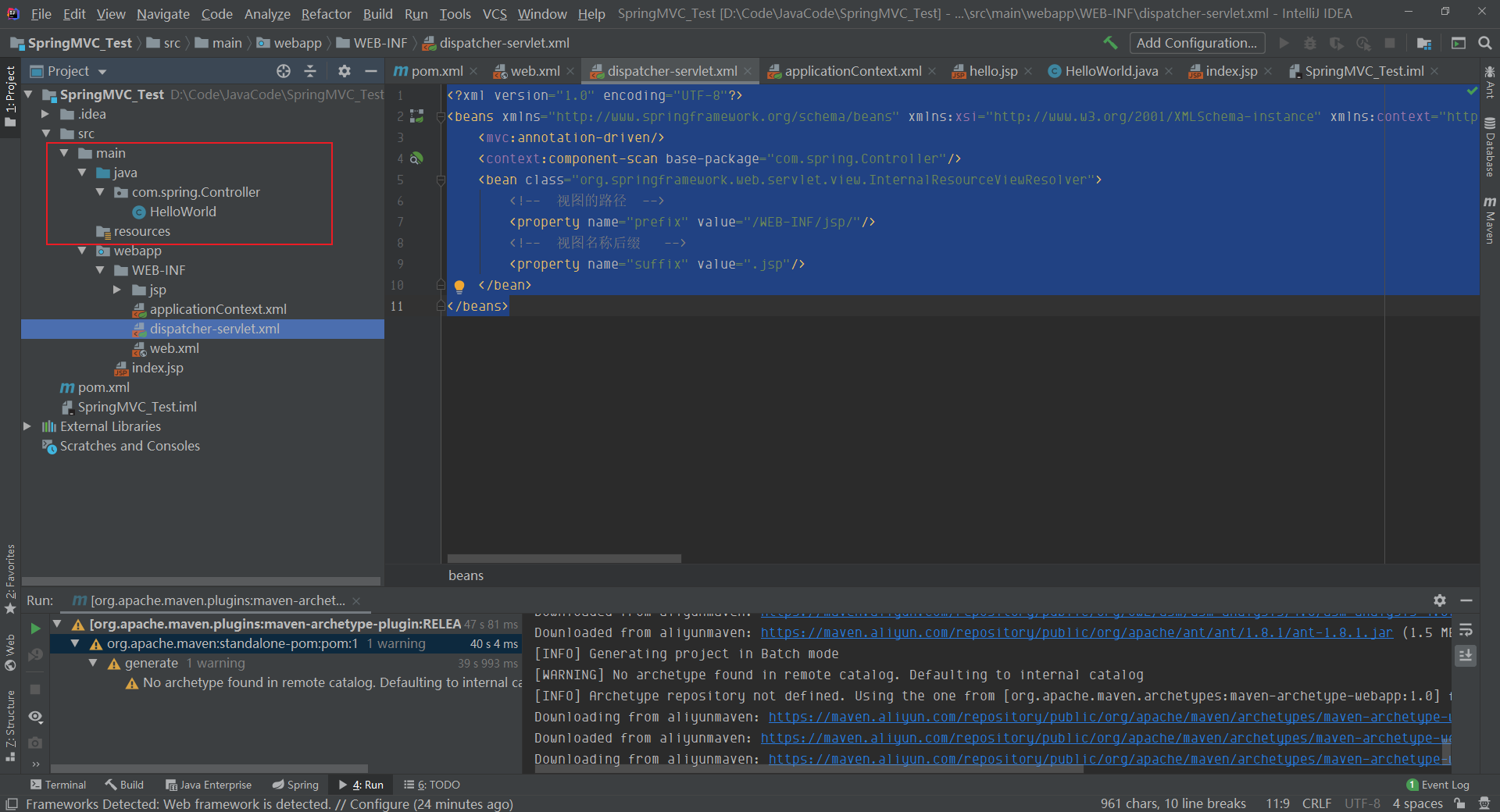Open Run panel gear settings
The height and width of the screenshot is (812, 1500).
pos(1440,600)
